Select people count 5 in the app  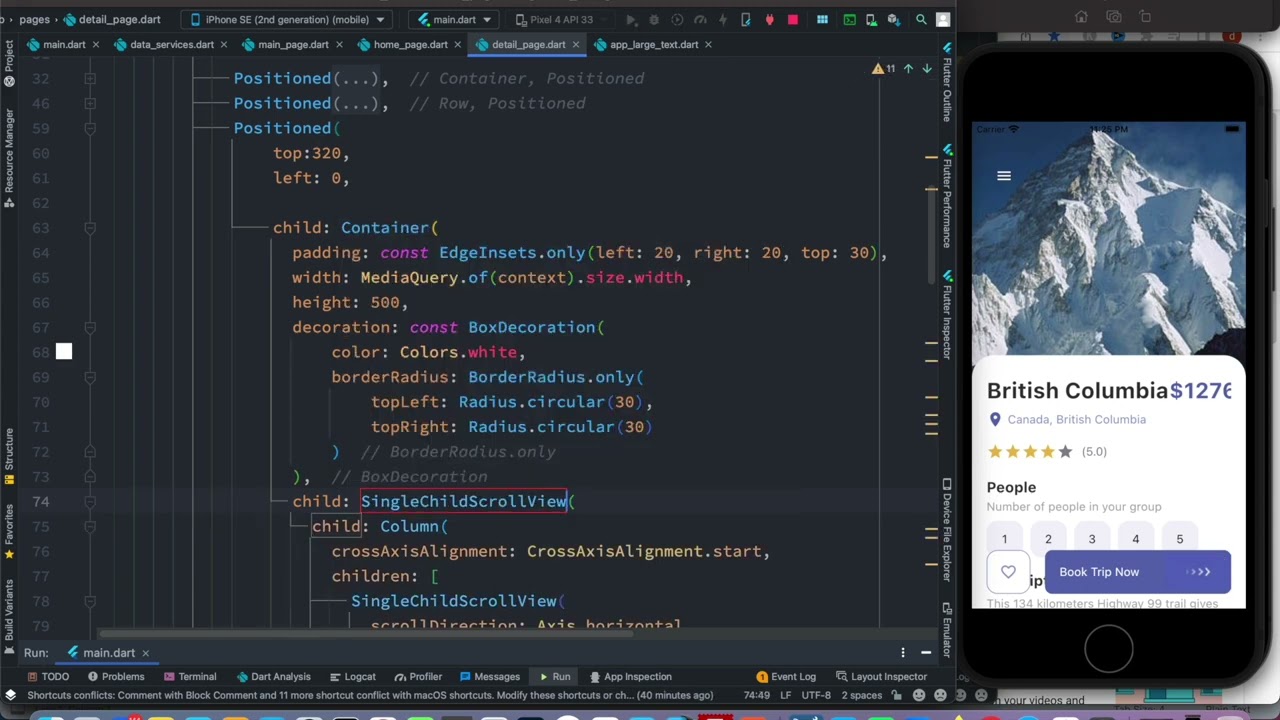[x=1179, y=539]
